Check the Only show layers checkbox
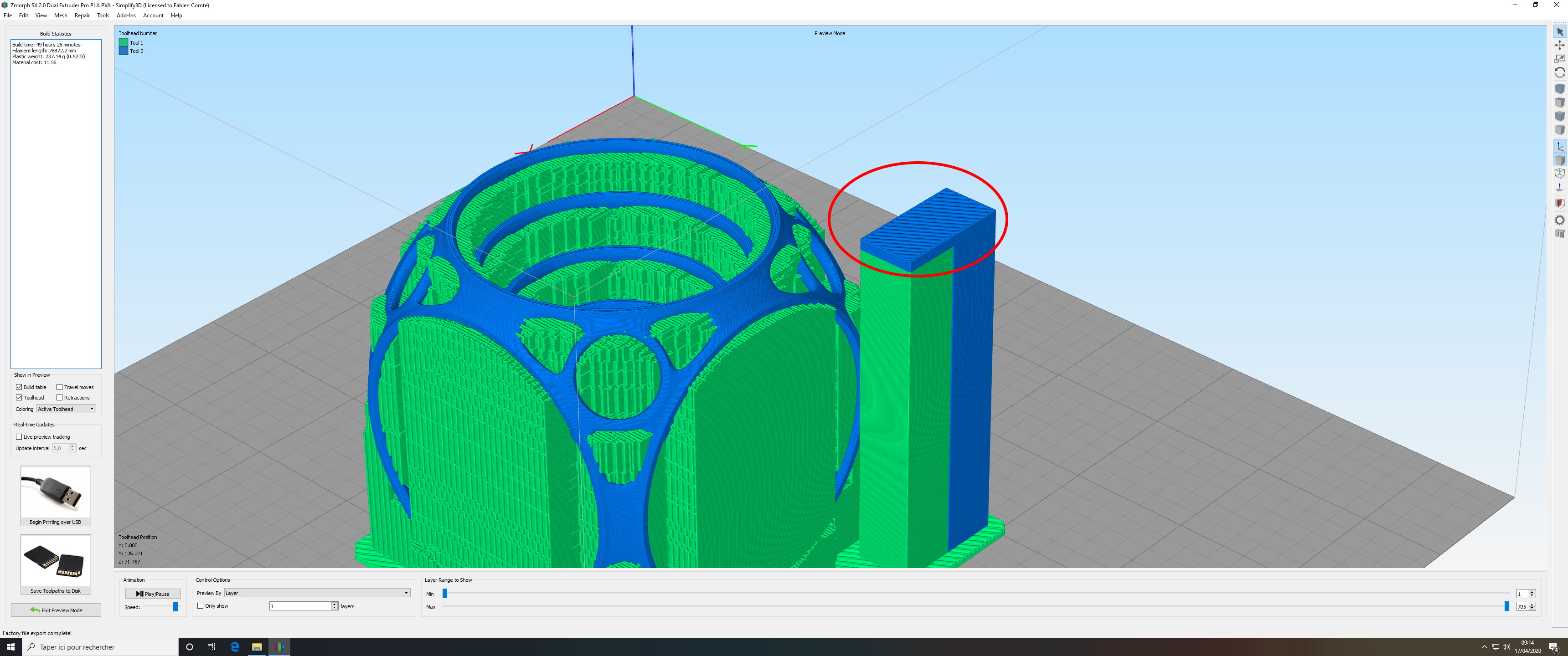Image resolution: width=1568 pixels, height=656 pixels. [200, 606]
